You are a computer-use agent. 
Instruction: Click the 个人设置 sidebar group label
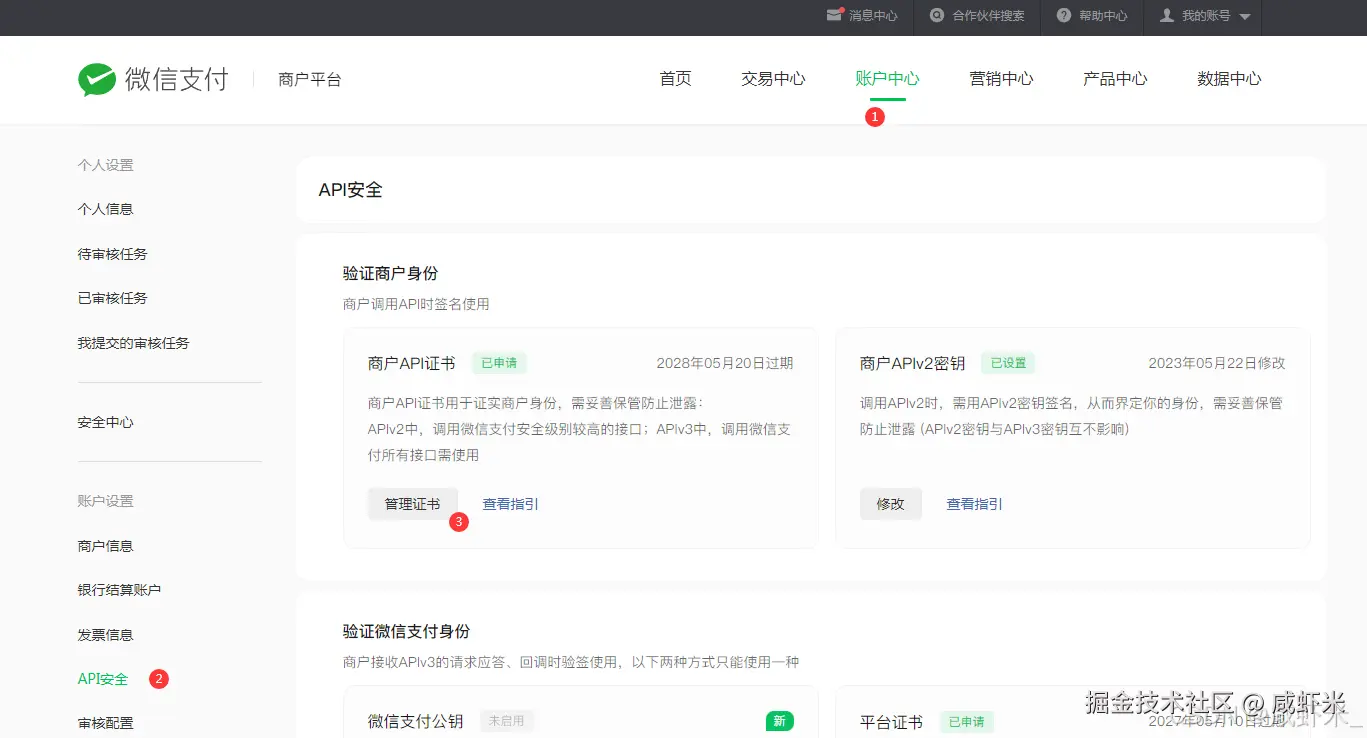pyautogui.click(x=105, y=165)
